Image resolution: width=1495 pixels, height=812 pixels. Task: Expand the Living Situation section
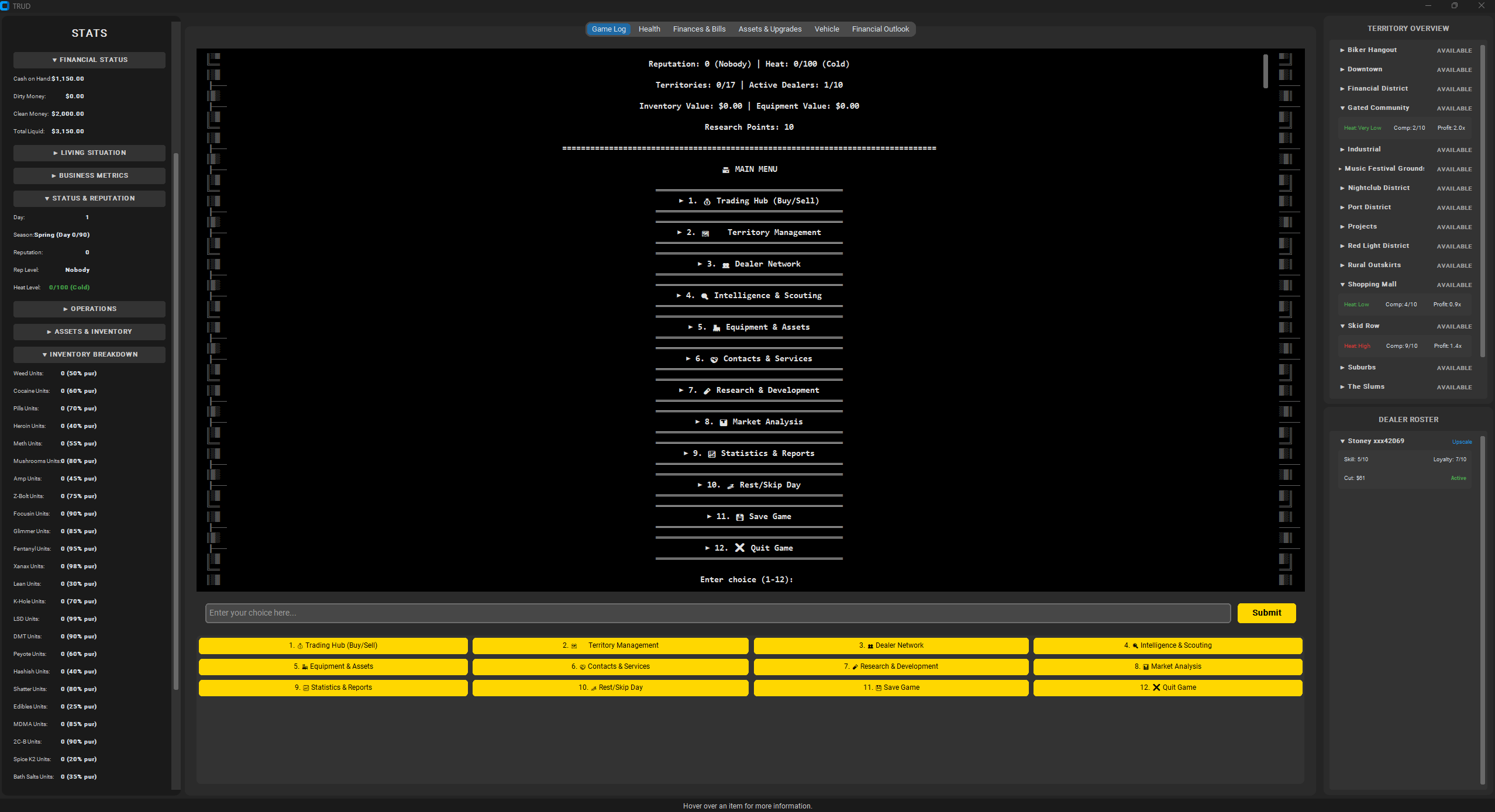click(89, 153)
